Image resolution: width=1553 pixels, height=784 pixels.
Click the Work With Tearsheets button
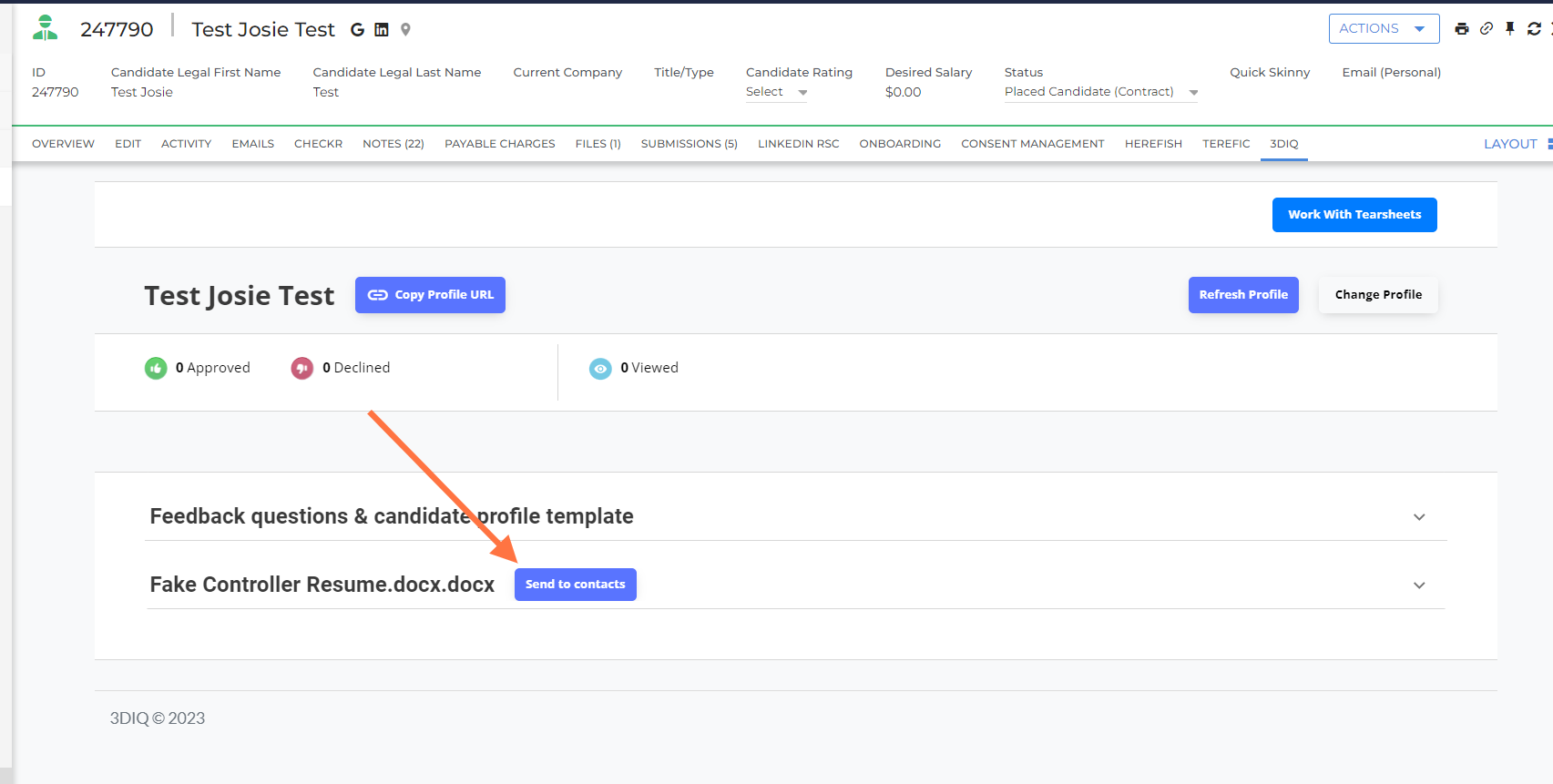coord(1354,215)
